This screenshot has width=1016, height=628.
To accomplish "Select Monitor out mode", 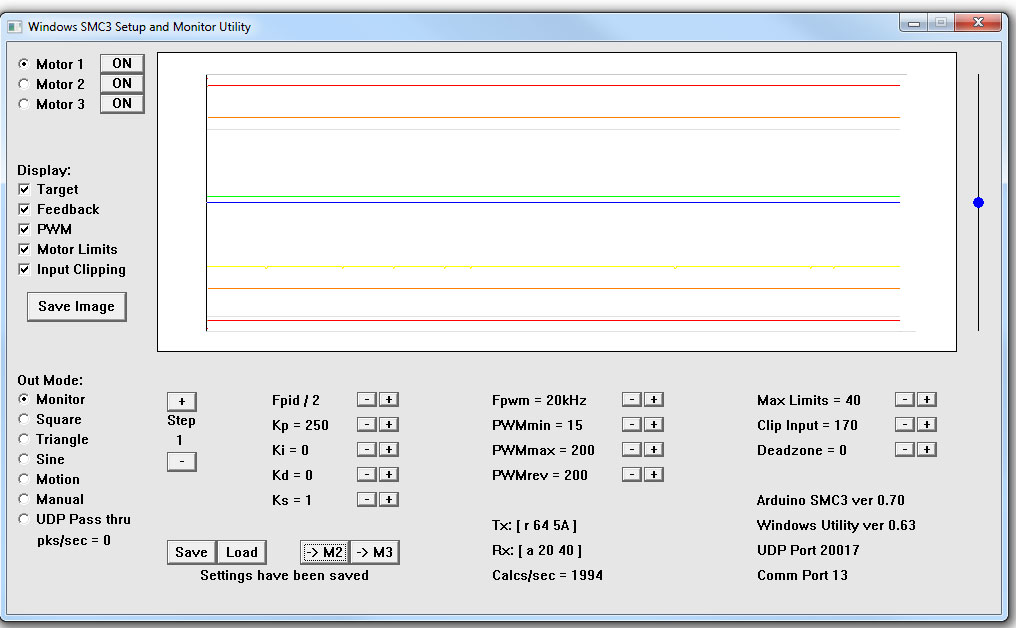I will click(x=24, y=399).
